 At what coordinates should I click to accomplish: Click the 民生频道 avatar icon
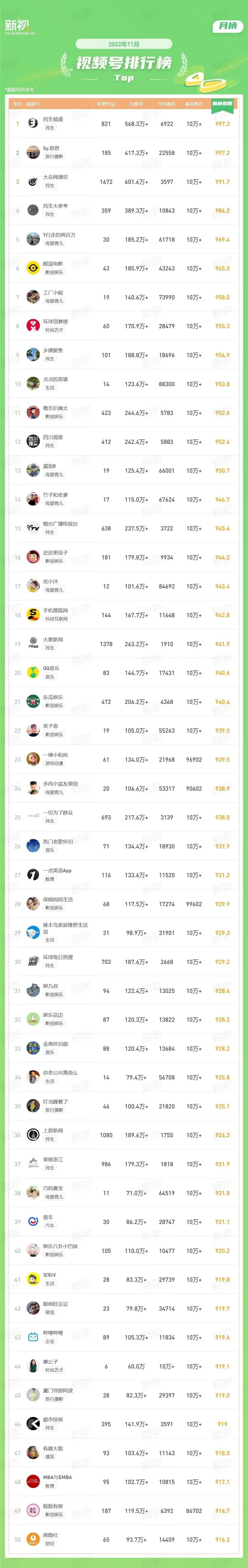(33, 124)
